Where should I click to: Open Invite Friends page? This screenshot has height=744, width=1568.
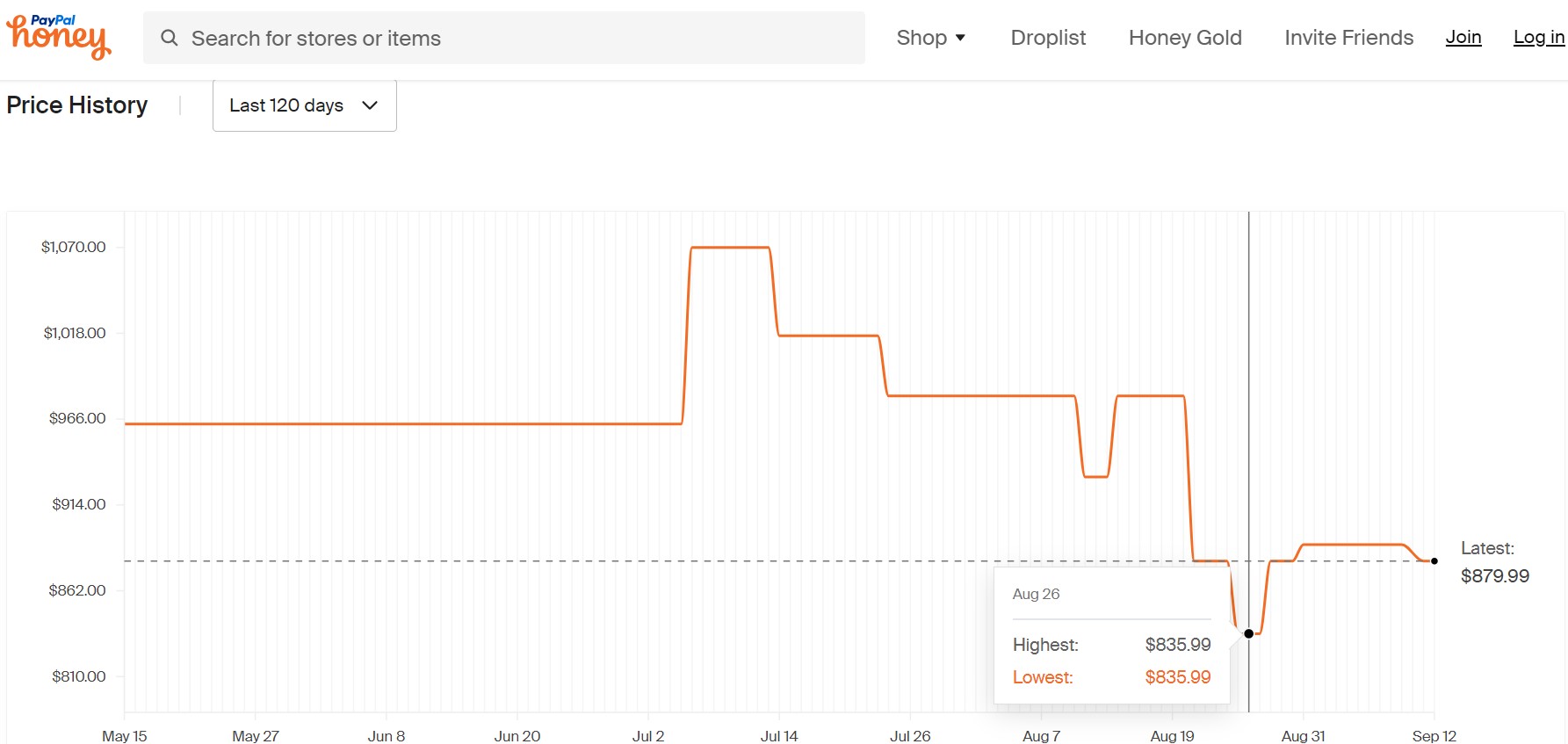(x=1348, y=38)
